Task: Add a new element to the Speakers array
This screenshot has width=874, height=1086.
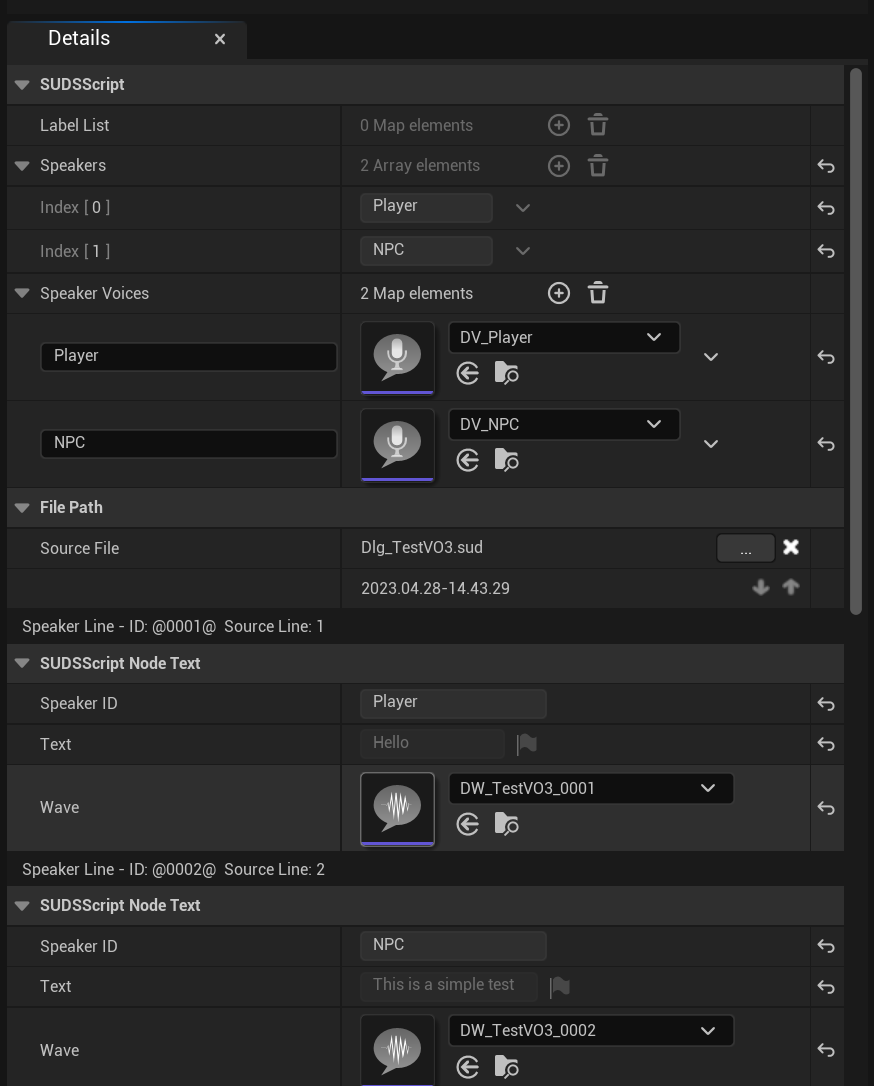Action: 558,165
